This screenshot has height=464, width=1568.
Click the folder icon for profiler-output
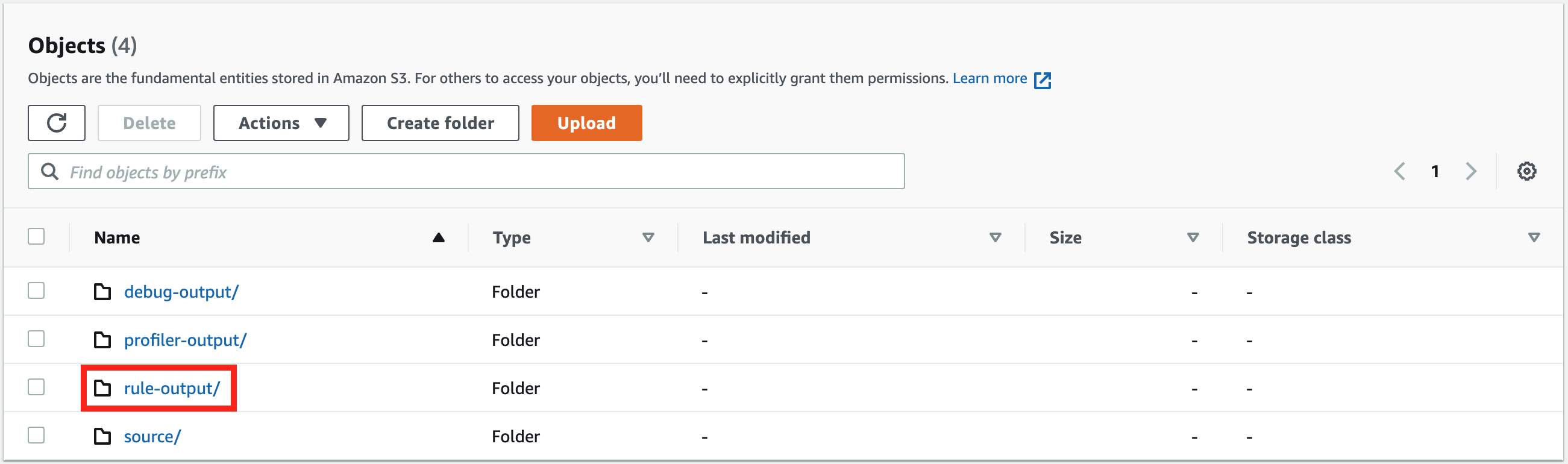[x=102, y=340]
